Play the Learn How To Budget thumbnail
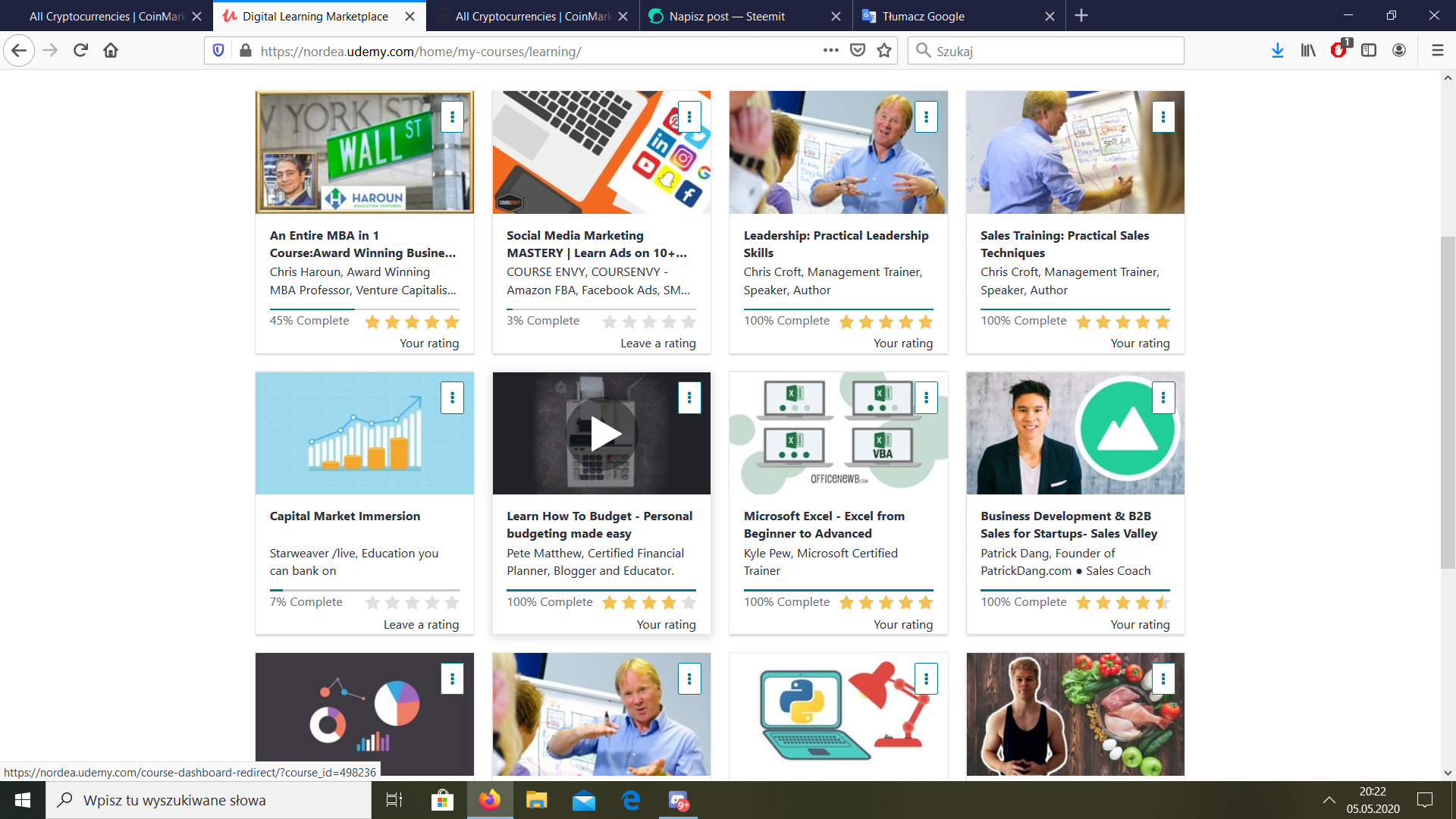 click(x=602, y=434)
